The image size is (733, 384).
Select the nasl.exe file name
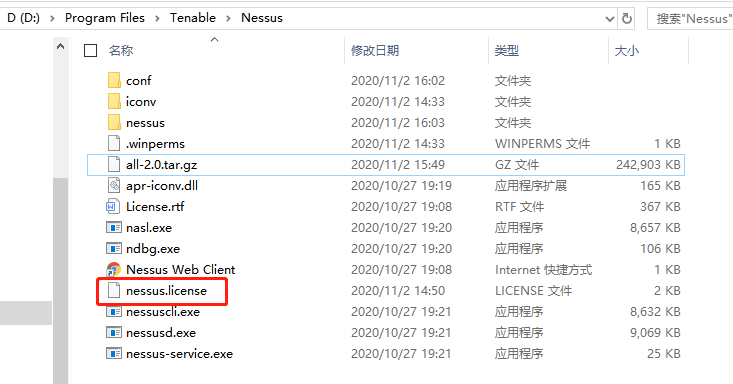[149, 228]
